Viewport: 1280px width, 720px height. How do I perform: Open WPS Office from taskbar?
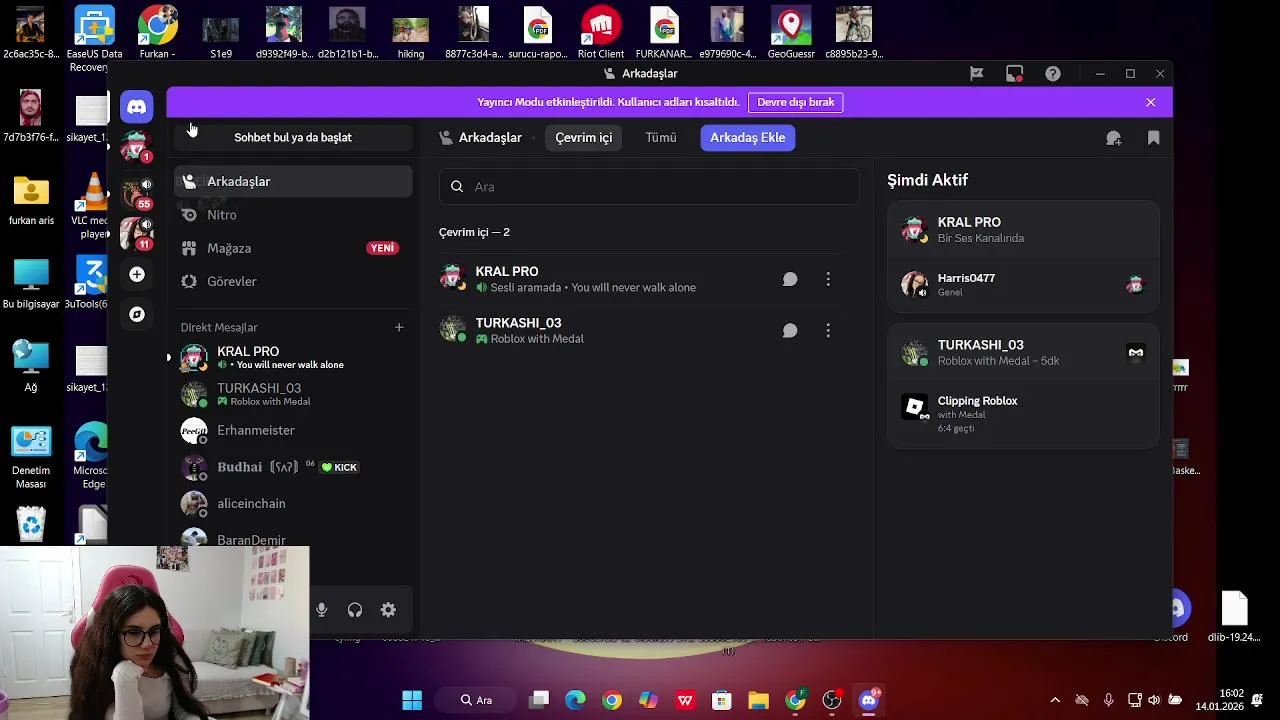pos(685,700)
